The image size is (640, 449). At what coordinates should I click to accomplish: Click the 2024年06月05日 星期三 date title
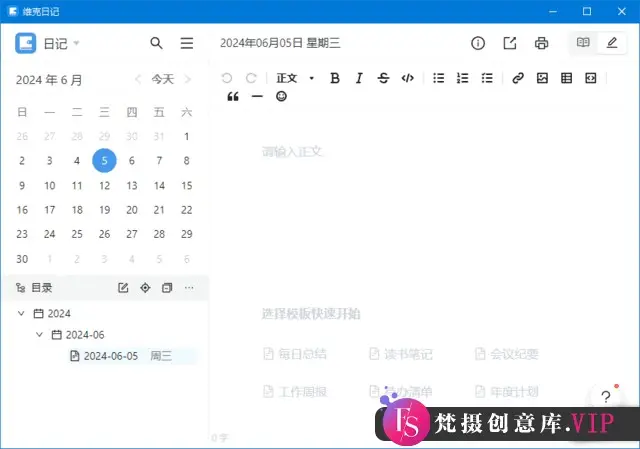(x=280, y=43)
